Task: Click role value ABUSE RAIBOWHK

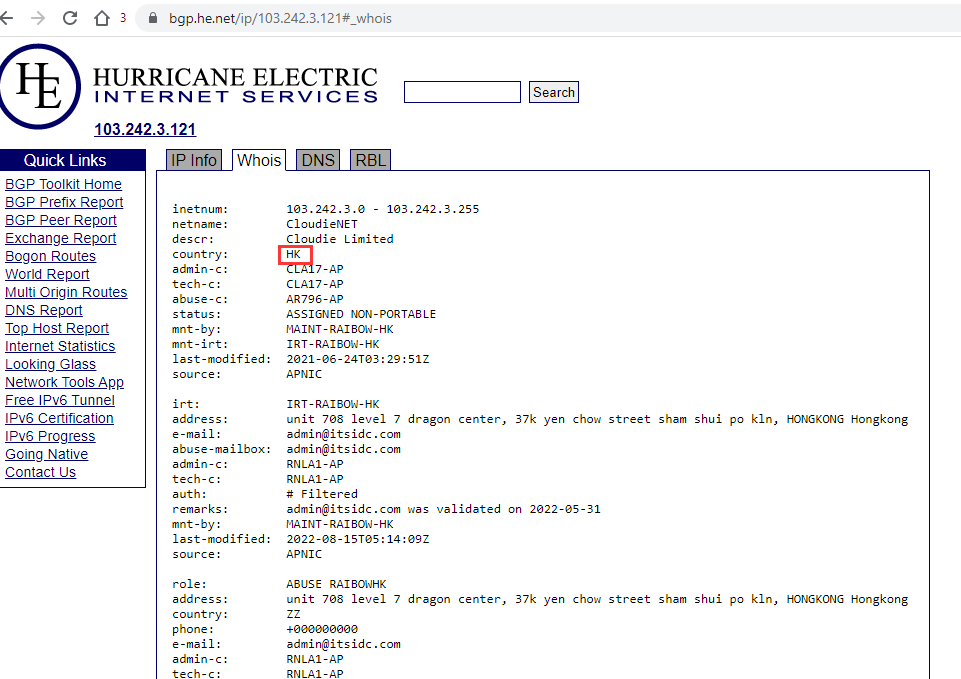Action: [x=336, y=584]
